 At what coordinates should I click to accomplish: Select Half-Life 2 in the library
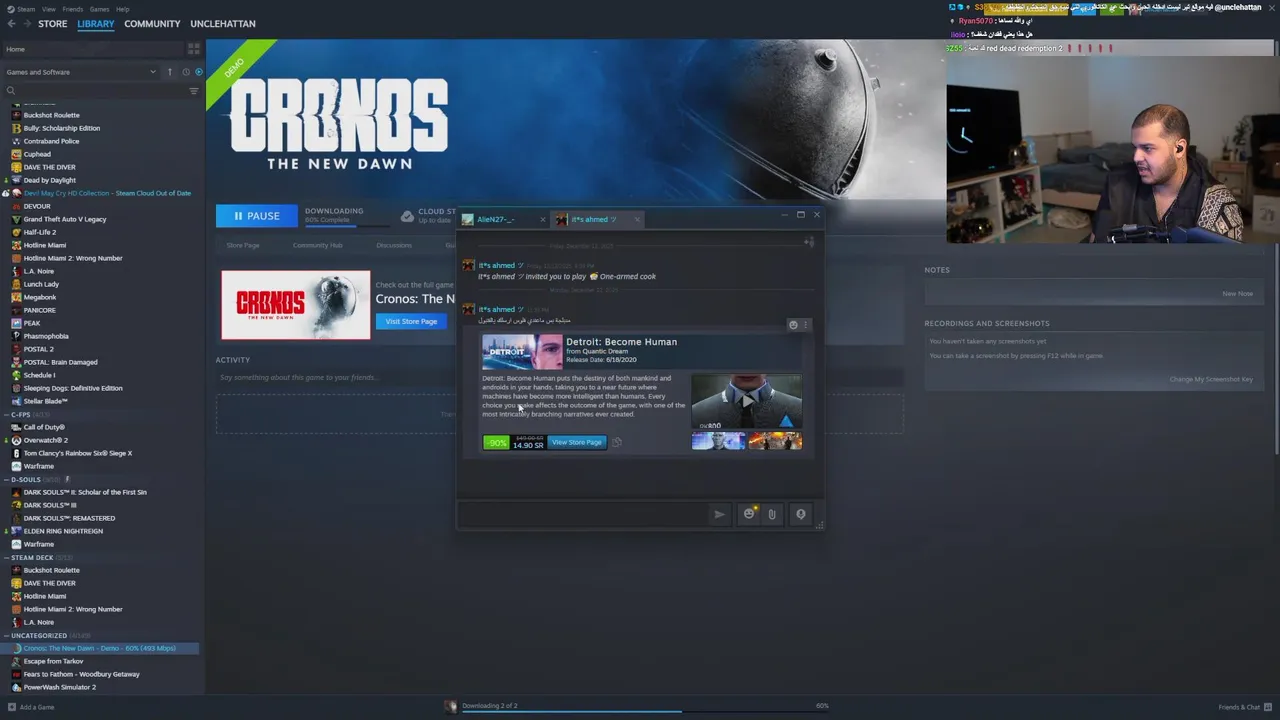40,232
